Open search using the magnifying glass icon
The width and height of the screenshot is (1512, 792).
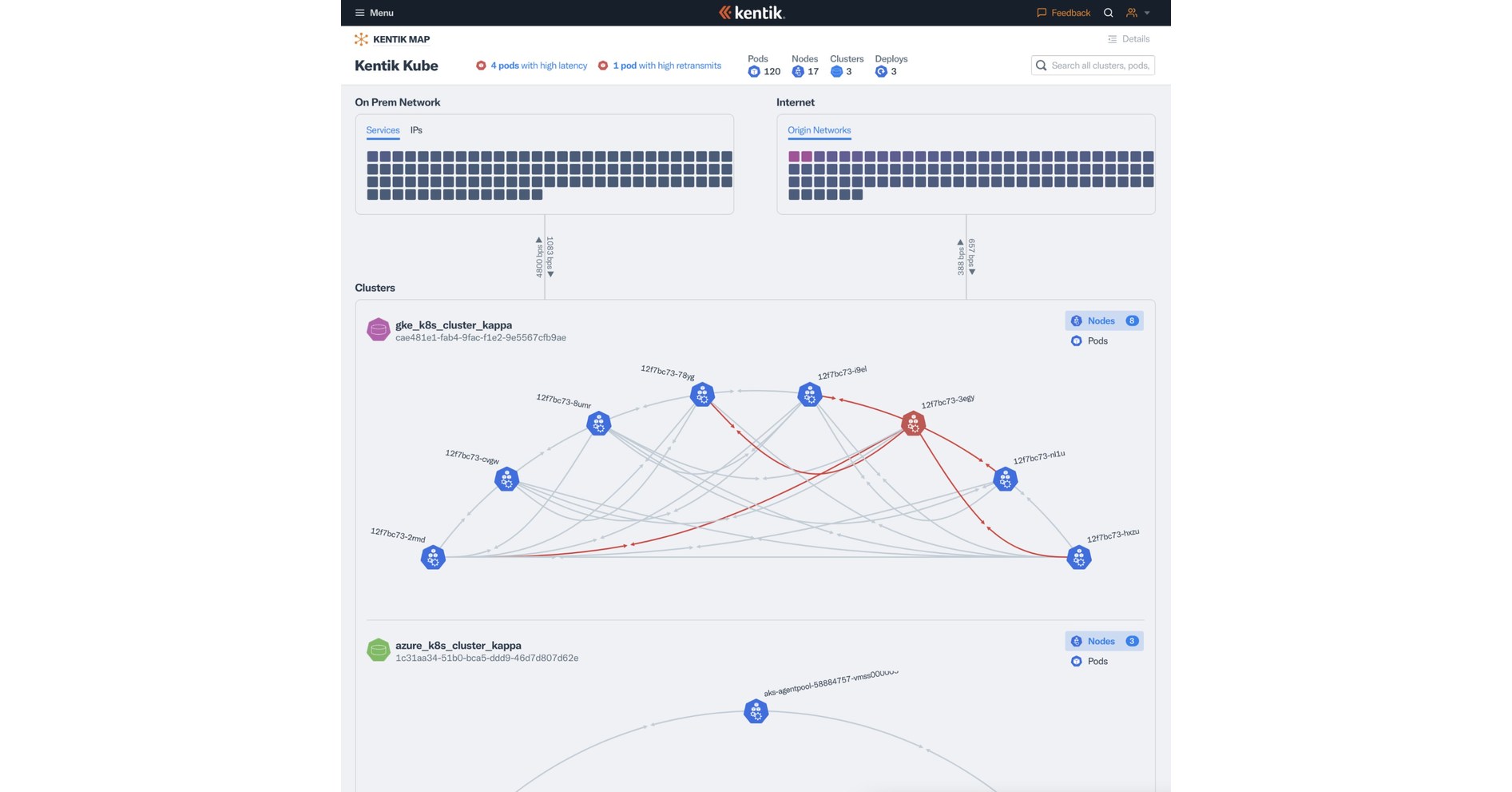pos(1108,13)
